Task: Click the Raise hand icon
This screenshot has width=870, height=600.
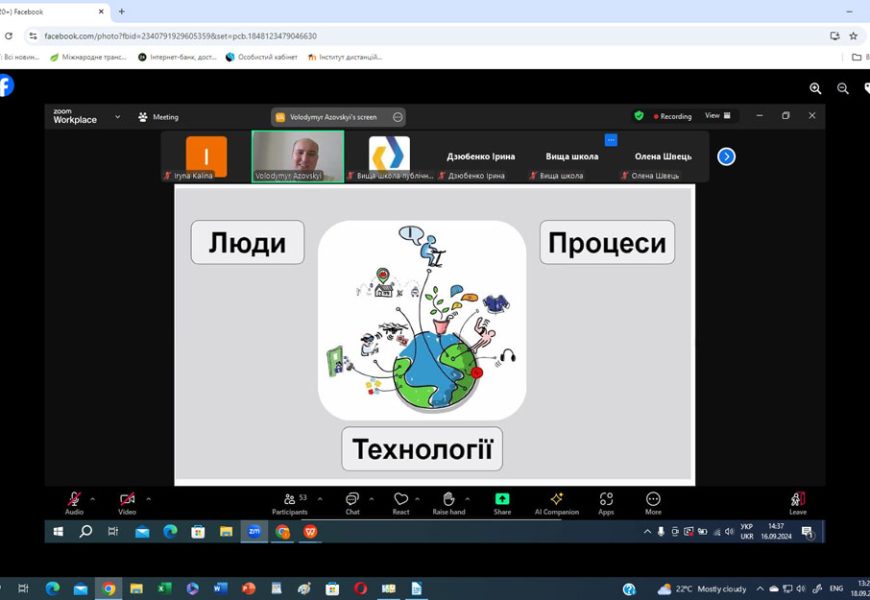Action: pyautogui.click(x=449, y=500)
